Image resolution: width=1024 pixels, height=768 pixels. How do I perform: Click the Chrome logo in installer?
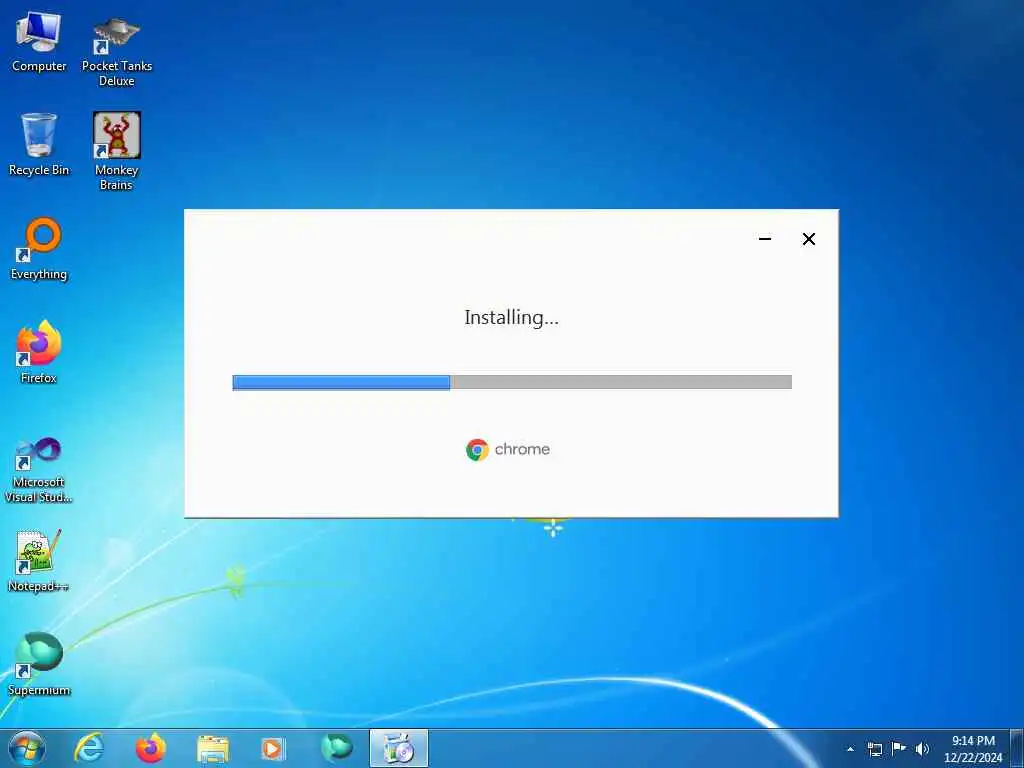[477, 450]
